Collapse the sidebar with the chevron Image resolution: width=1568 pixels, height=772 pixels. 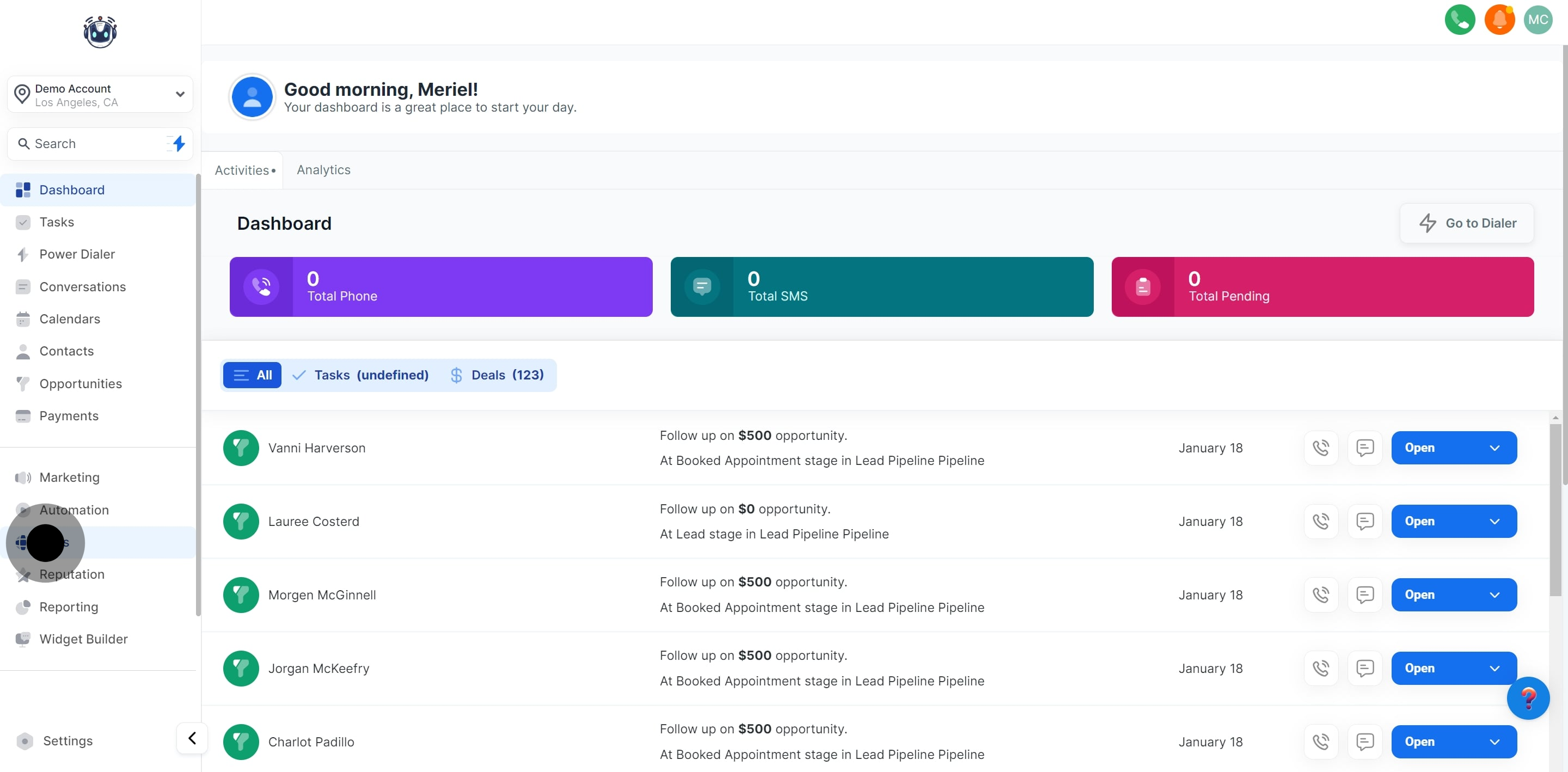[192, 738]
